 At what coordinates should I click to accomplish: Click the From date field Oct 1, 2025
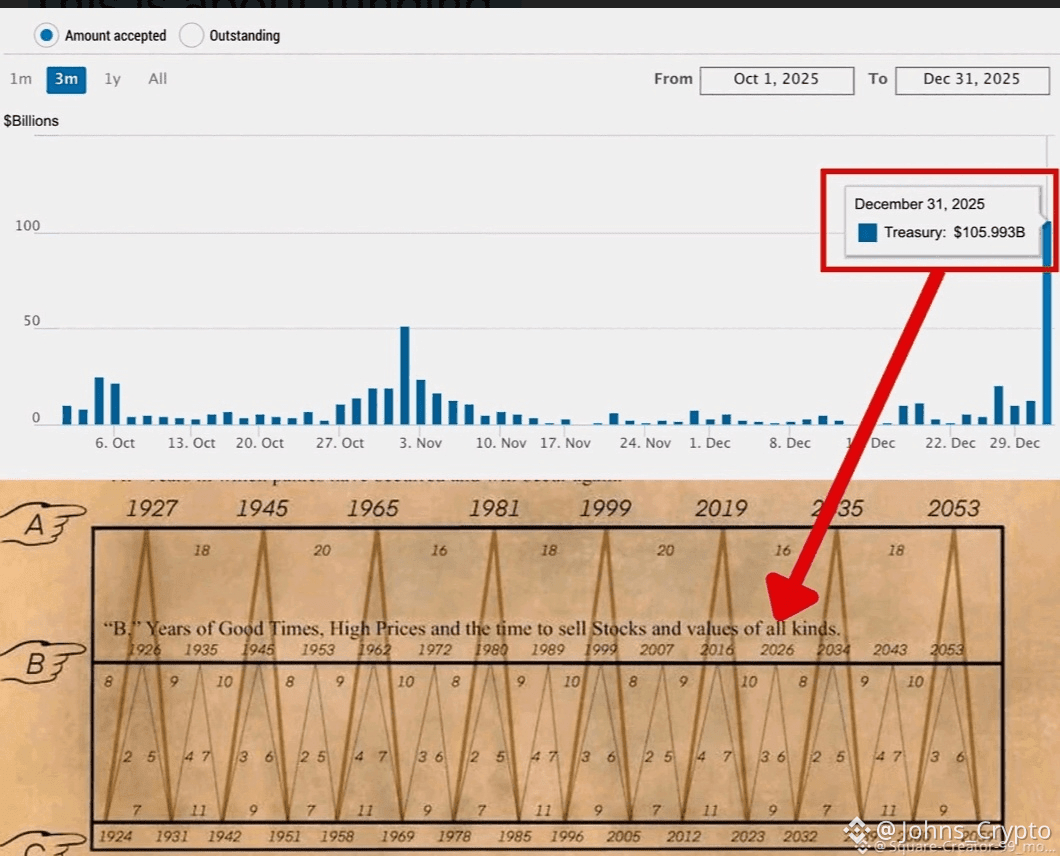(x=776, y=80)
